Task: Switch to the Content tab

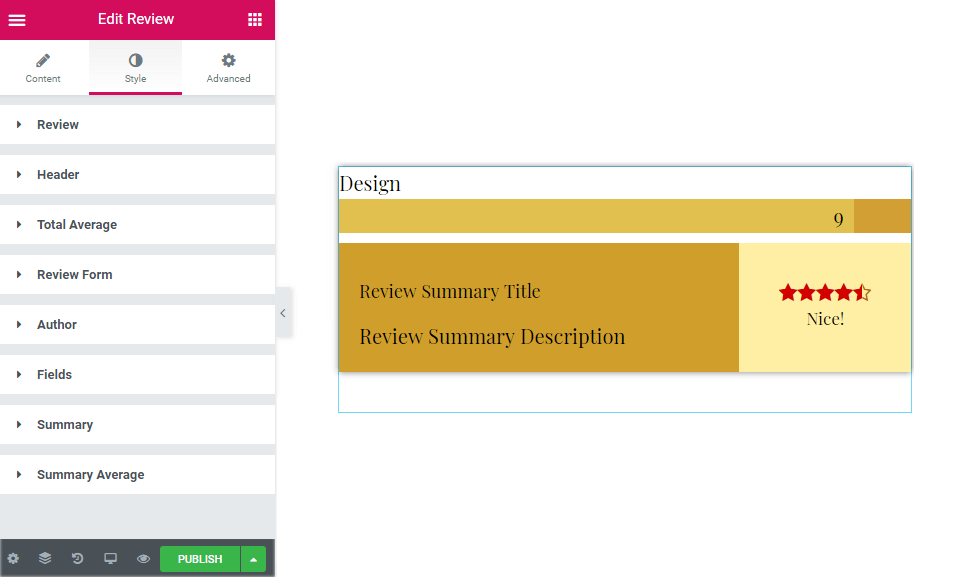Action: pyautogui.click(x=43, y=68)
